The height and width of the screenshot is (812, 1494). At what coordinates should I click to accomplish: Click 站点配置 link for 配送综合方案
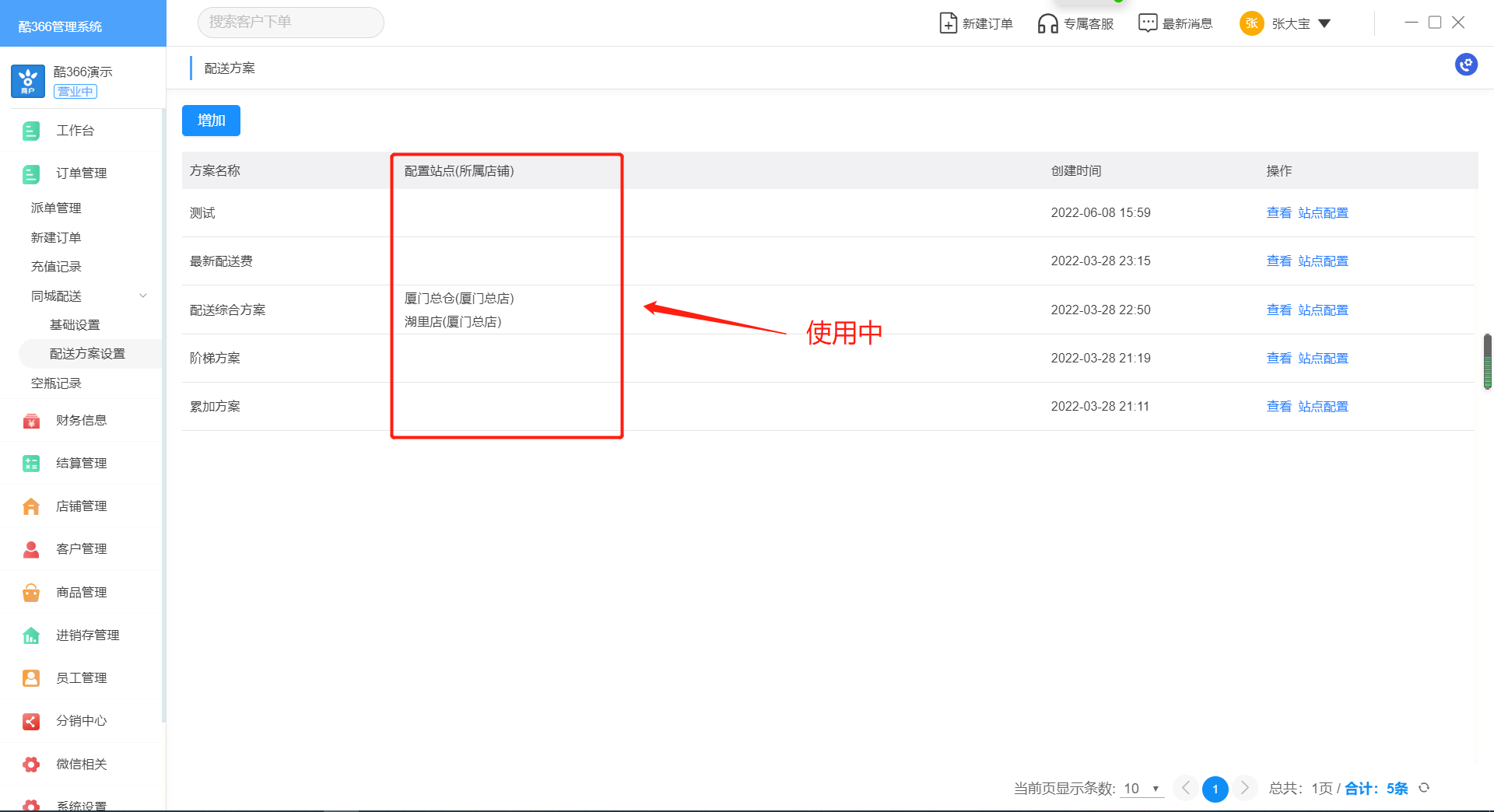pos(1323,310)
